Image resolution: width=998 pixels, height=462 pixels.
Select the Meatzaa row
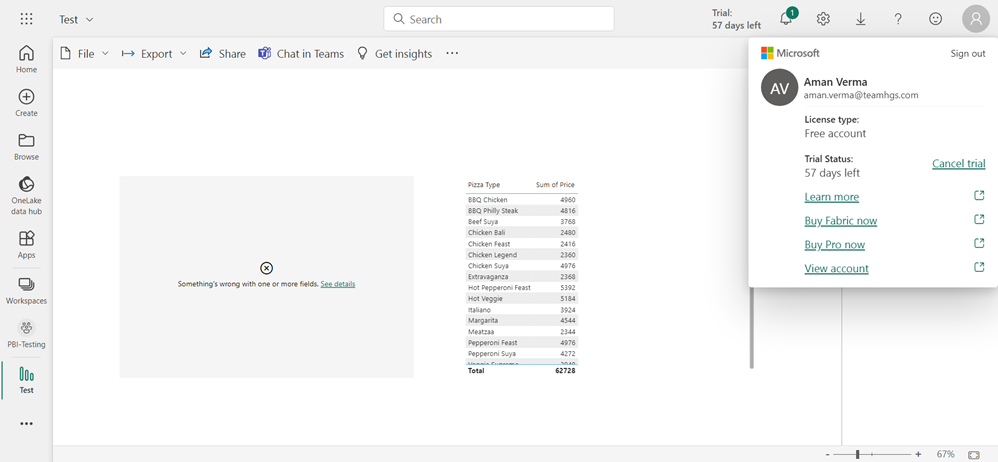click(522, 332)
